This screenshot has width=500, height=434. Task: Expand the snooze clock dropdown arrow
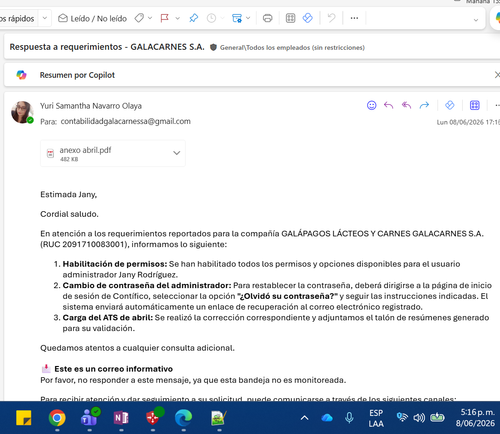(222, 18)
